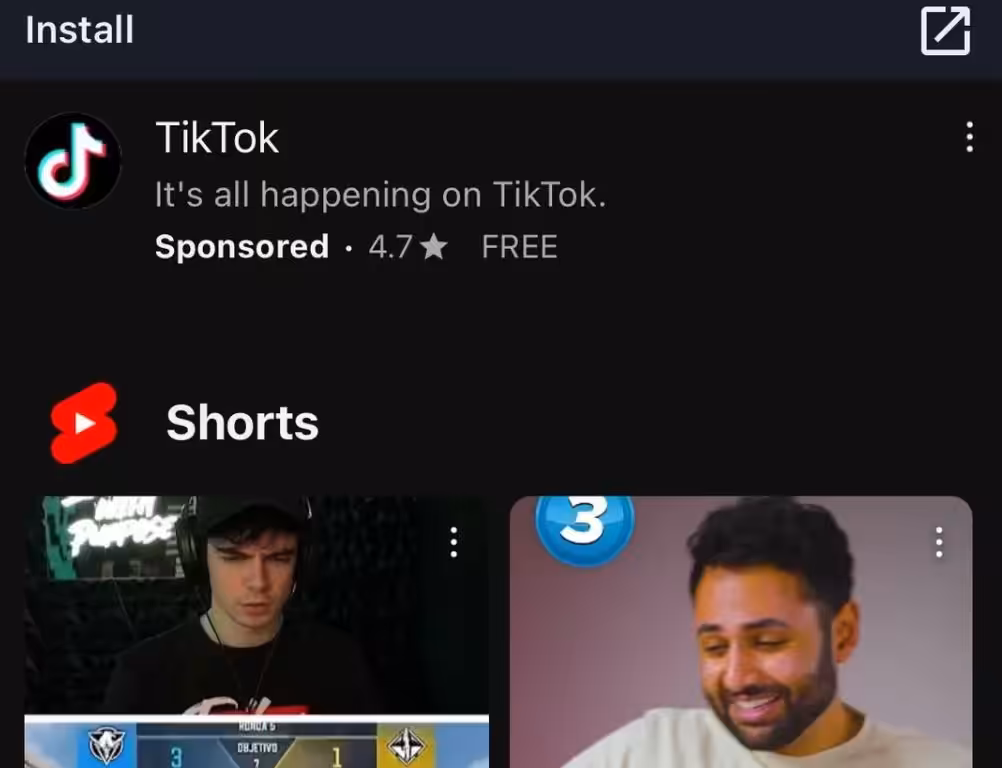Screen dimensions: 1002x768
Task: Tap the TikTok app logo
Action: point(72,160)
